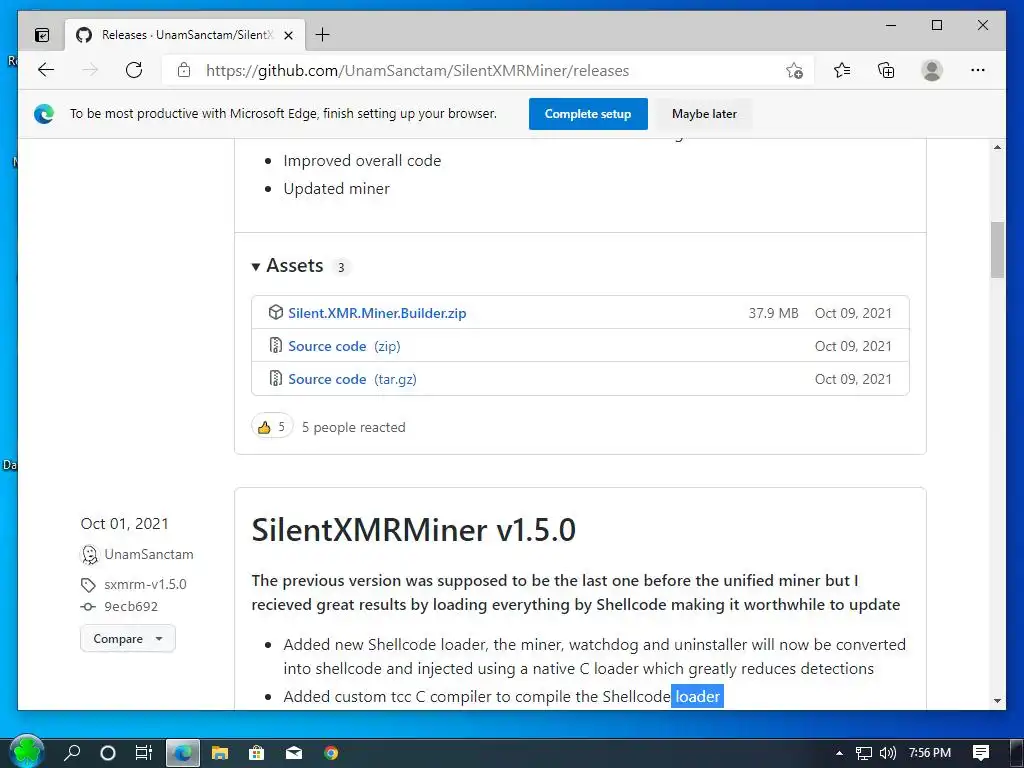Click the Complete setup button
Viewport: 1024px width, 768px height.
[588, 114]
